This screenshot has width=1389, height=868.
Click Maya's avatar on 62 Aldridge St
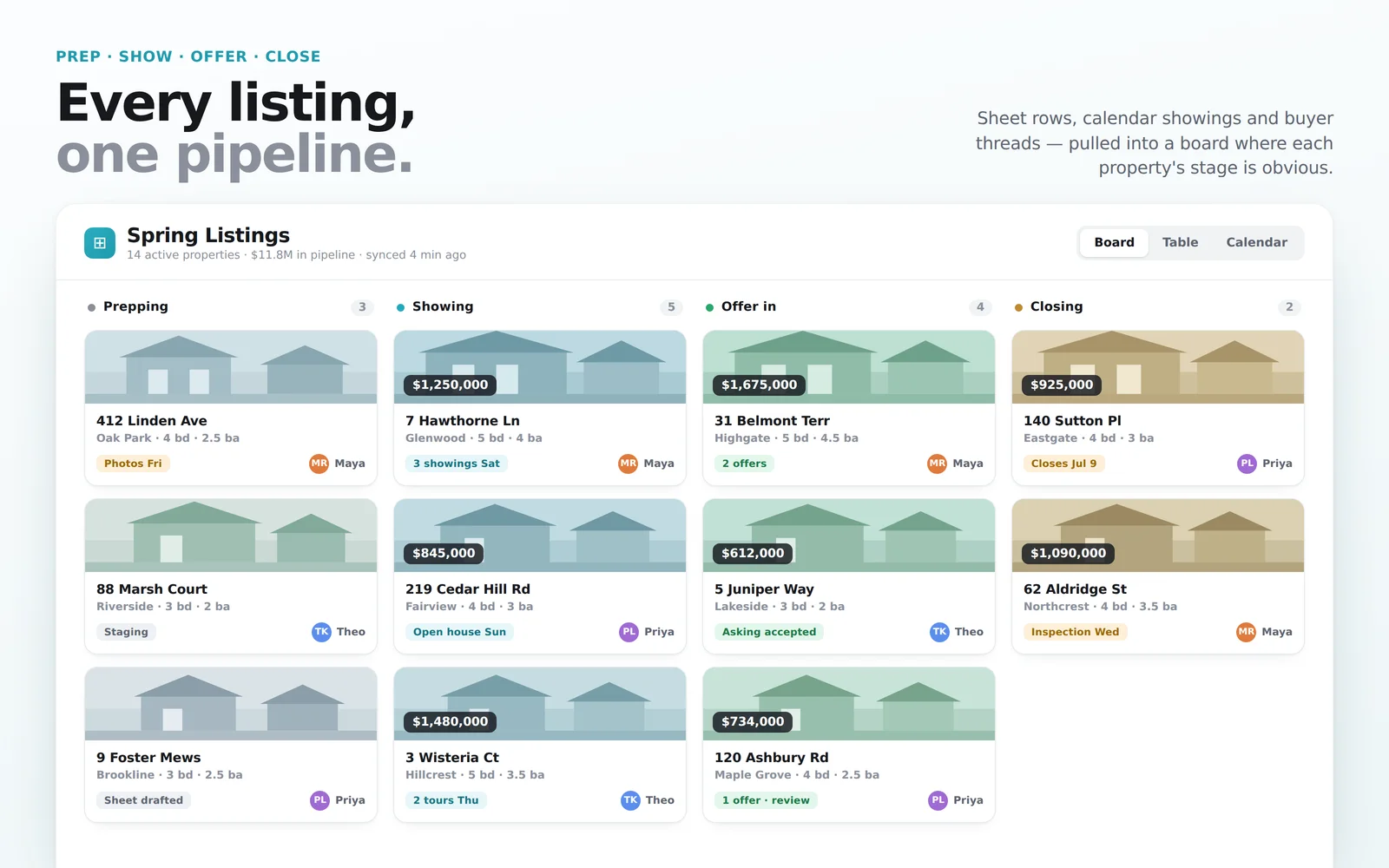click(x=1246, y=632)
